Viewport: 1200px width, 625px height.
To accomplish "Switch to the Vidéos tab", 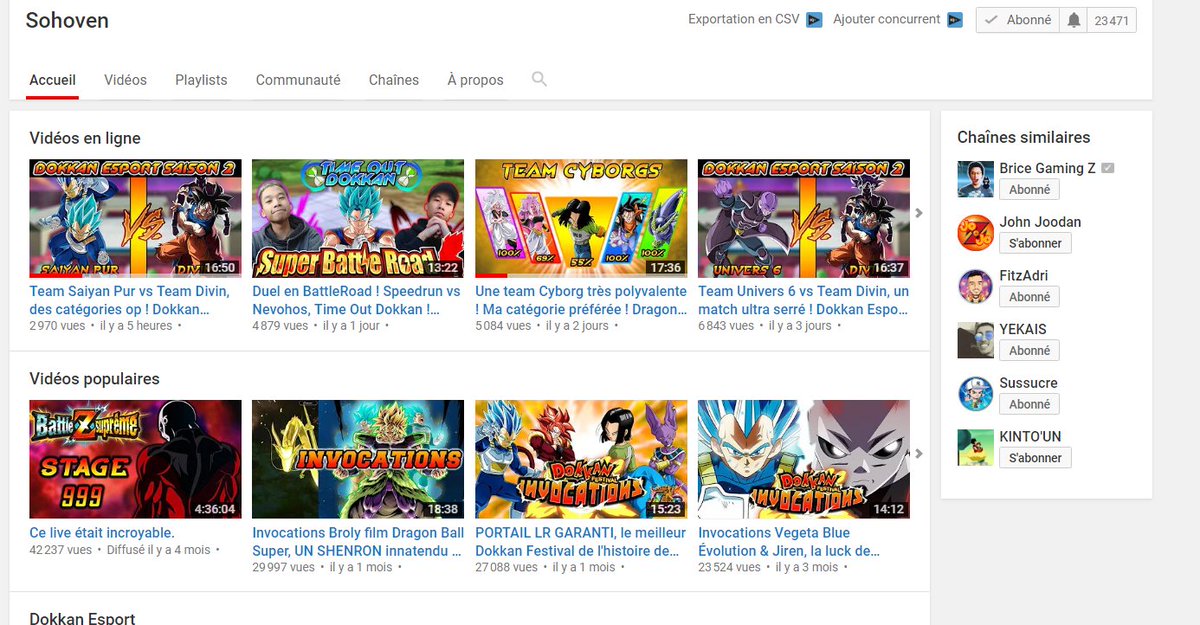I will (x=125, y=80).
